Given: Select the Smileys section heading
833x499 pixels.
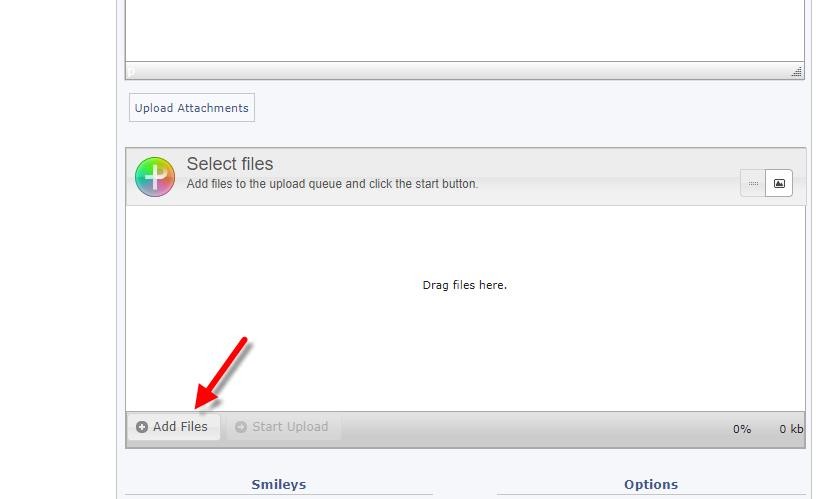Looking at the screenshot, I should (x=278, y=485).
